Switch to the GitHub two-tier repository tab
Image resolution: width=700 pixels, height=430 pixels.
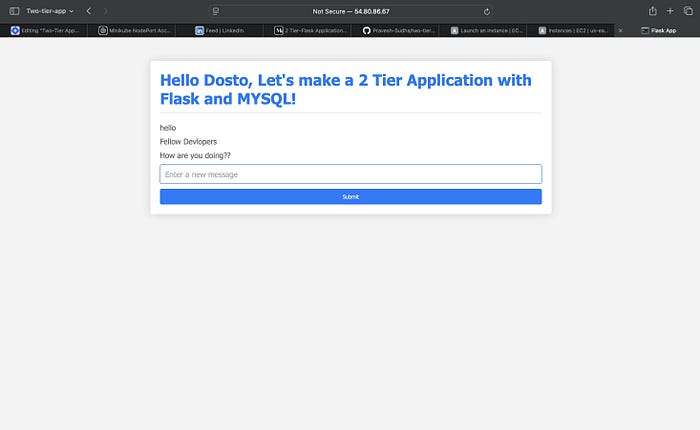pos(395,30)
